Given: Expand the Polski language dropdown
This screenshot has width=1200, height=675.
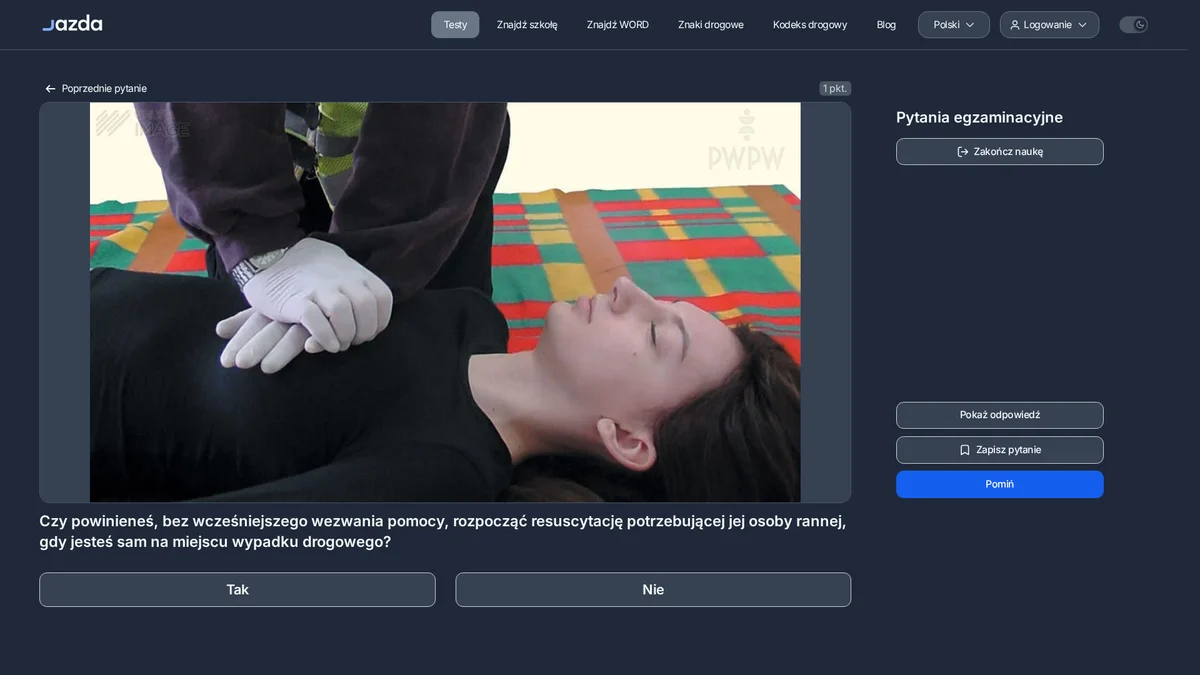Looking at the screenshot, I should 954,25.
